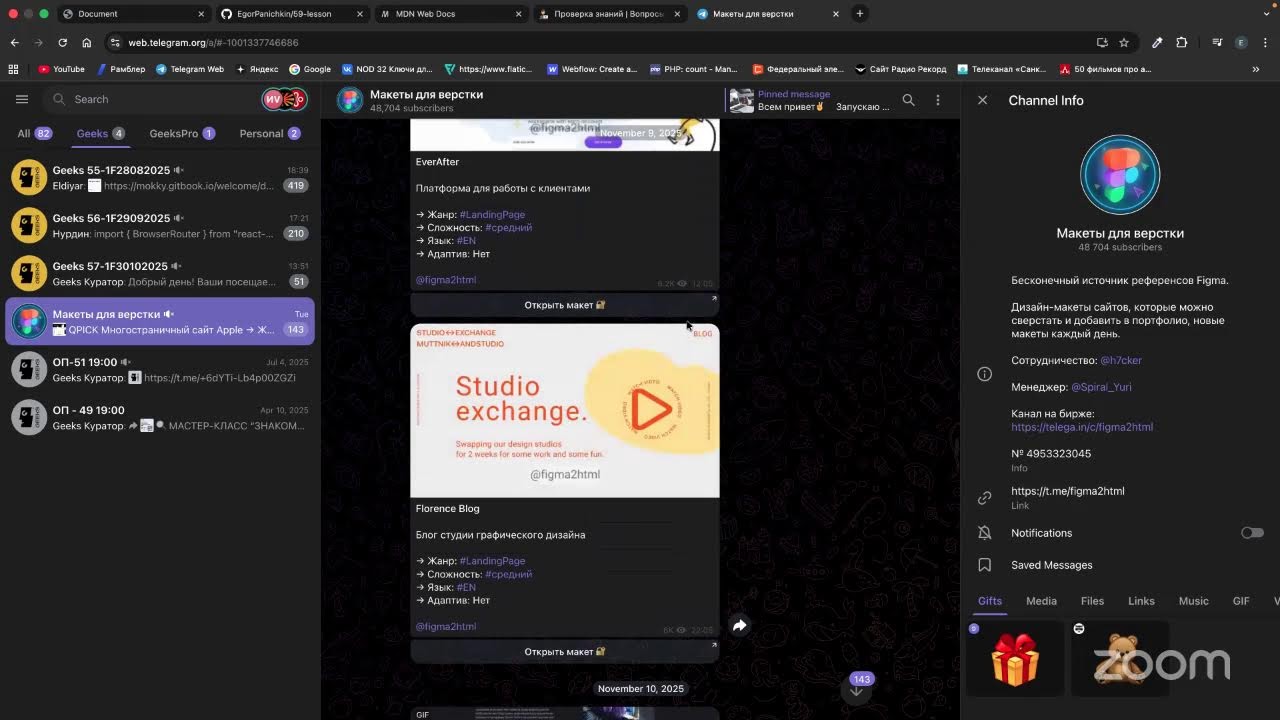1280x720 pixels.
Task: Open the Pinned message bar
Action: (810, 100)
